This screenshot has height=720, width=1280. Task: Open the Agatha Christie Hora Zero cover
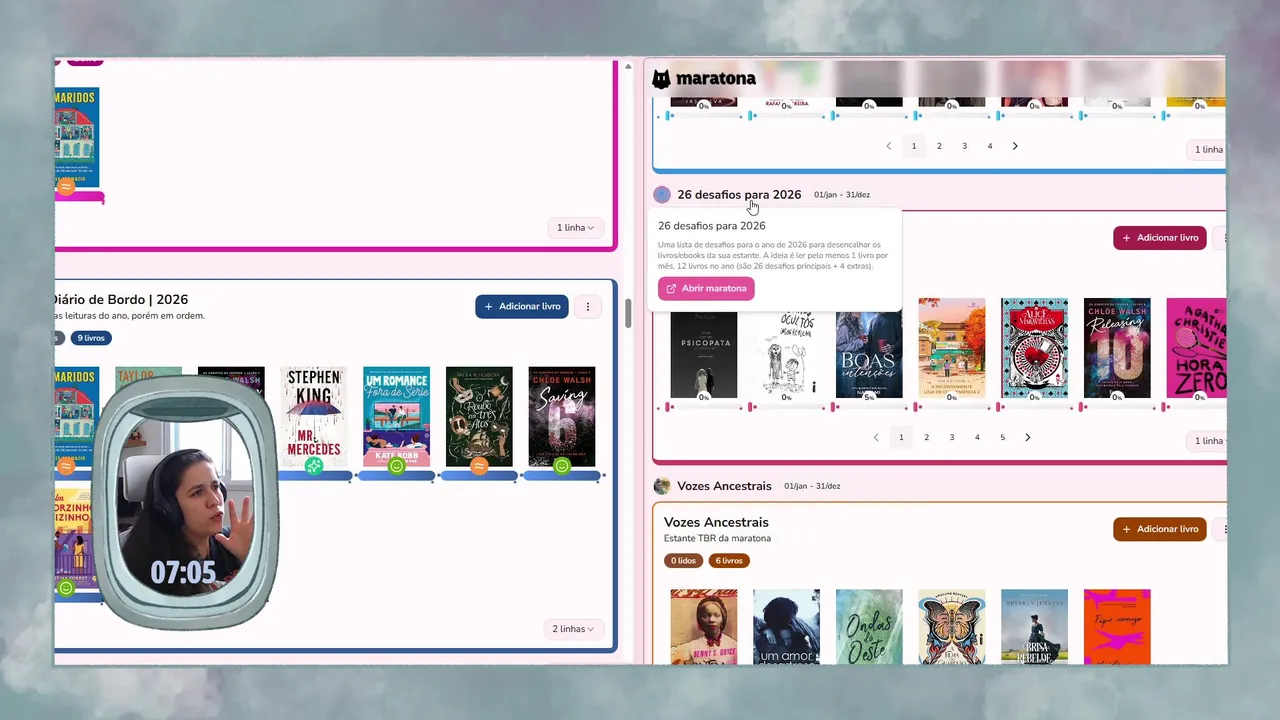coord(1196,348)
